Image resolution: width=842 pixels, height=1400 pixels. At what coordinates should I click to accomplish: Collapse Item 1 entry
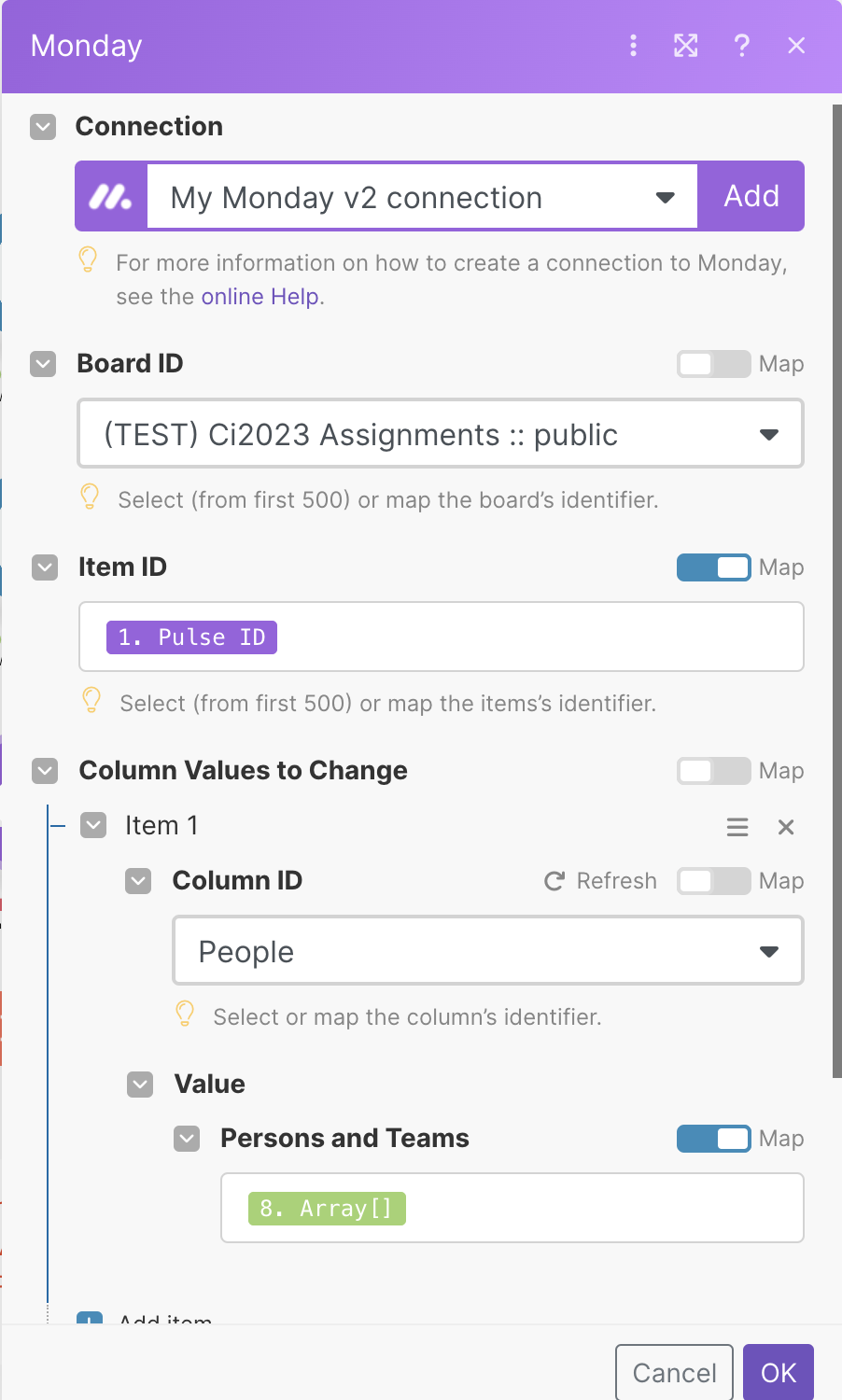93,826
